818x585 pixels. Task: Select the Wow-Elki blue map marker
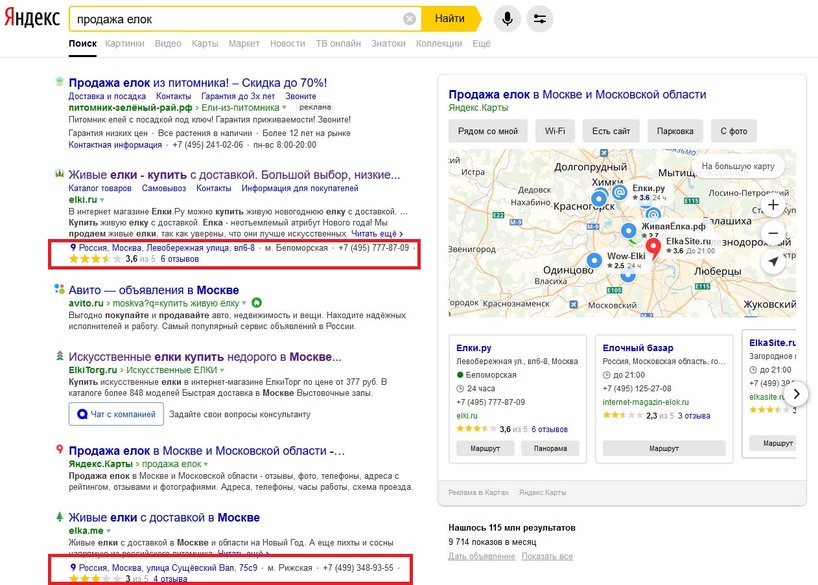tap(594, 260)
